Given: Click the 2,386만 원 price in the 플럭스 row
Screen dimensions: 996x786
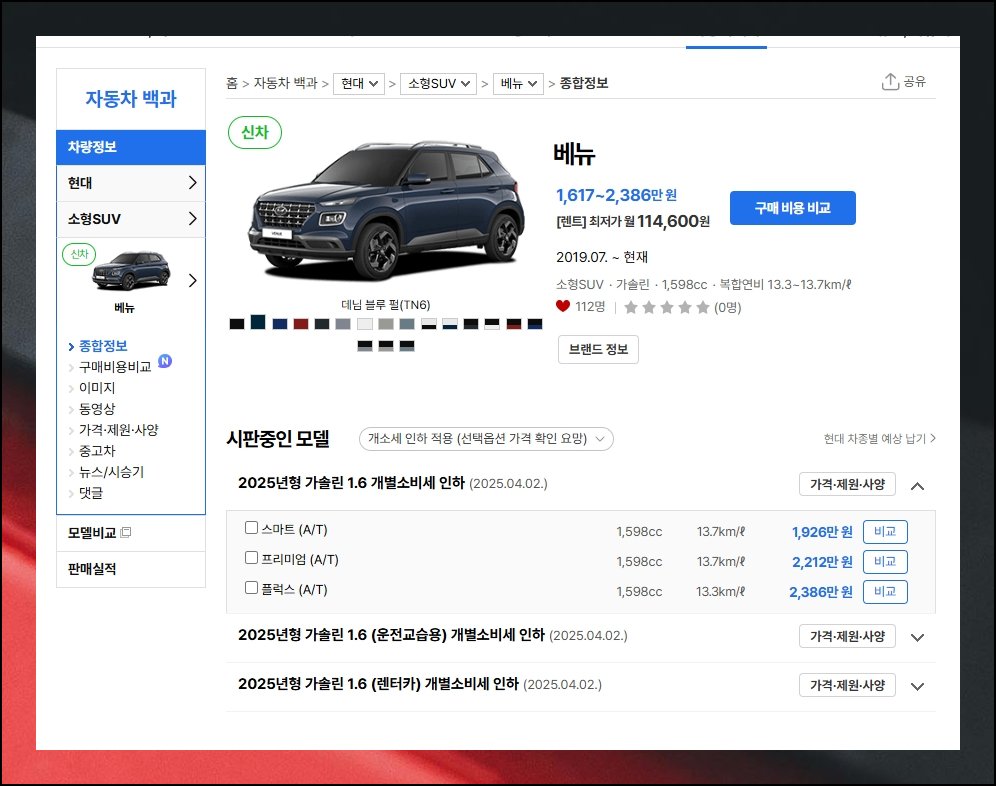Looking at the screenshot, I should (821, 592).
